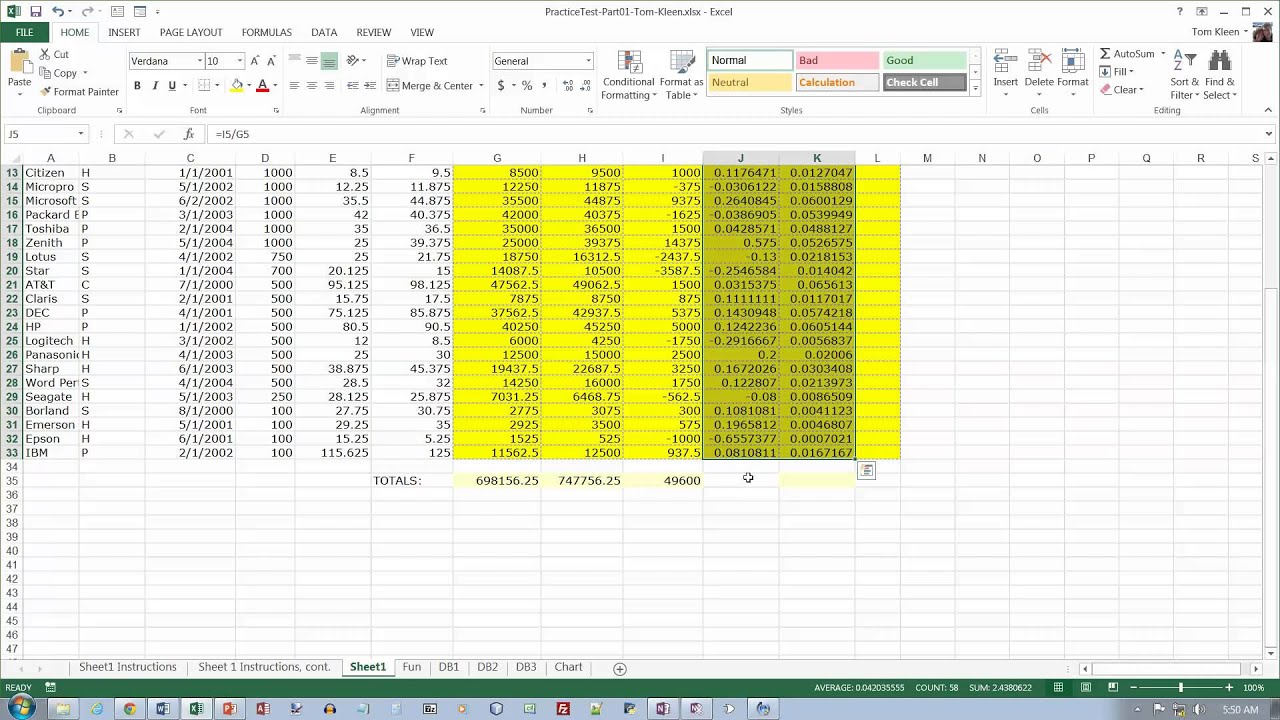Image resolution: width=1280 pixels, height=720 pixels.
Task: Set Top Align for cells
Action: [294, 61]
